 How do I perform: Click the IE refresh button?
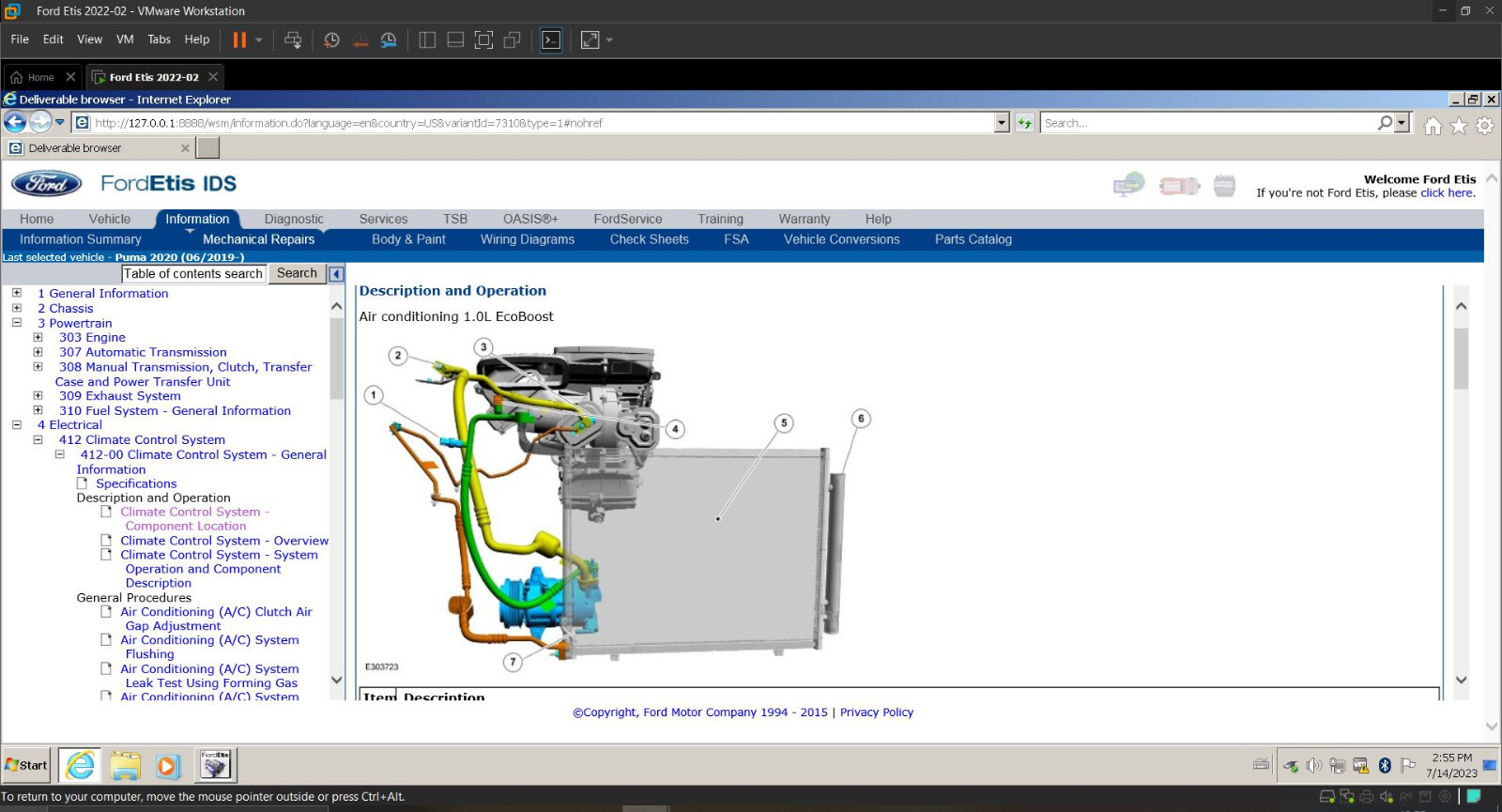(1024, 123)
